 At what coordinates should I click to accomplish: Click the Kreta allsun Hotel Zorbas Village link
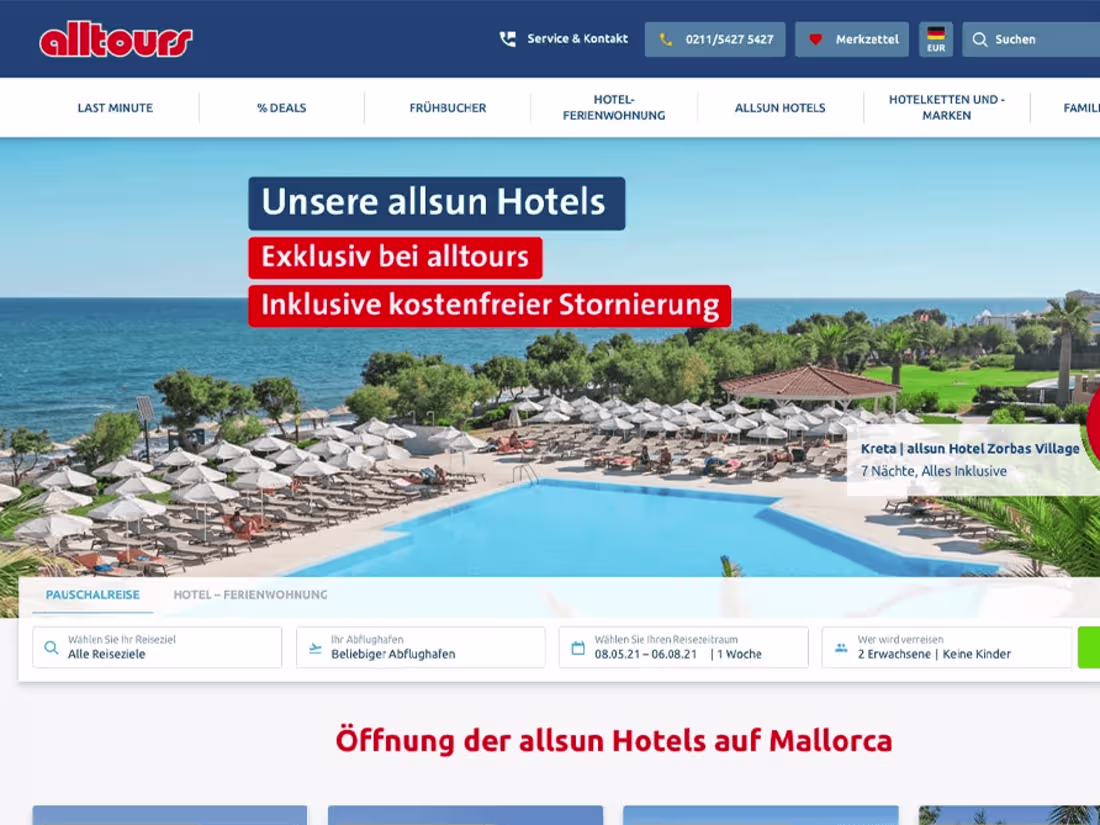tap(970, 448)
